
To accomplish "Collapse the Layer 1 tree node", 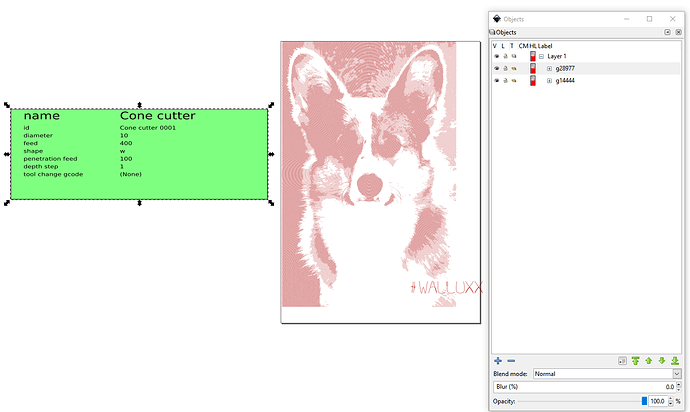I will 541,57.
